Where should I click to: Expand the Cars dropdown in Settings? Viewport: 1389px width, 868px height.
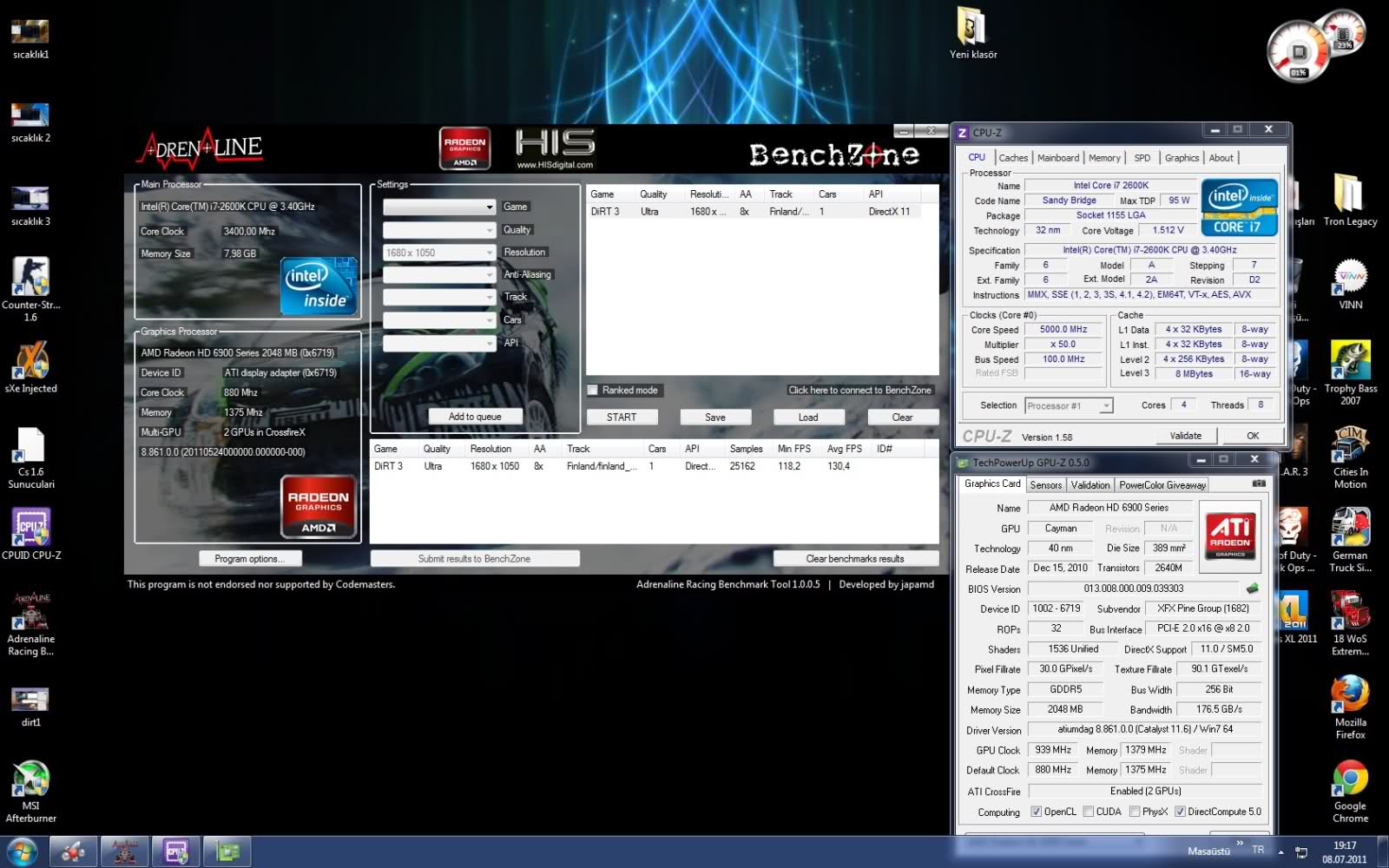[x=439, y=320]
